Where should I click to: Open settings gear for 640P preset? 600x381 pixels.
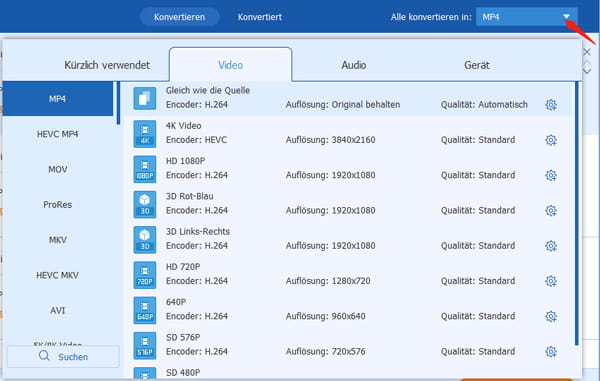coord(551,316)
